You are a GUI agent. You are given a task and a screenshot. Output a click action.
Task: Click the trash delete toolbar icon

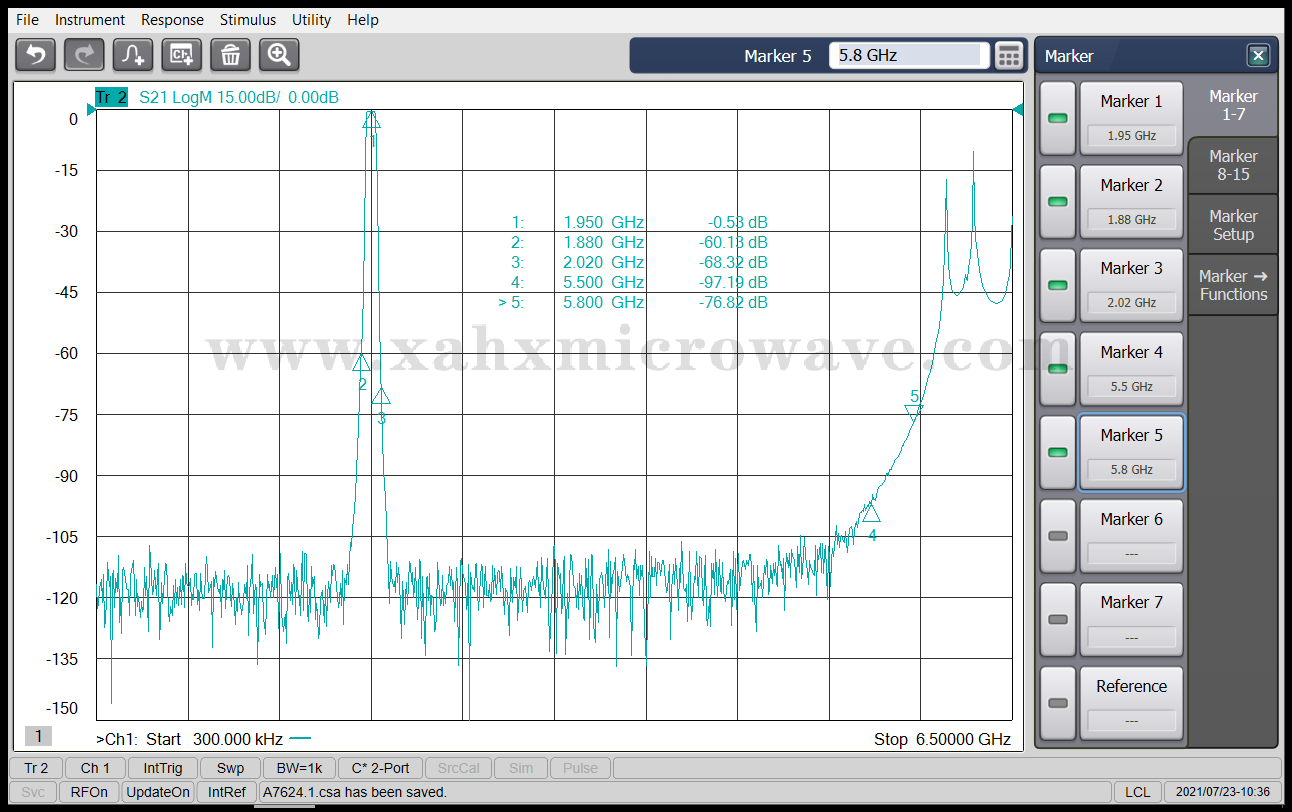tap(230, 54)
